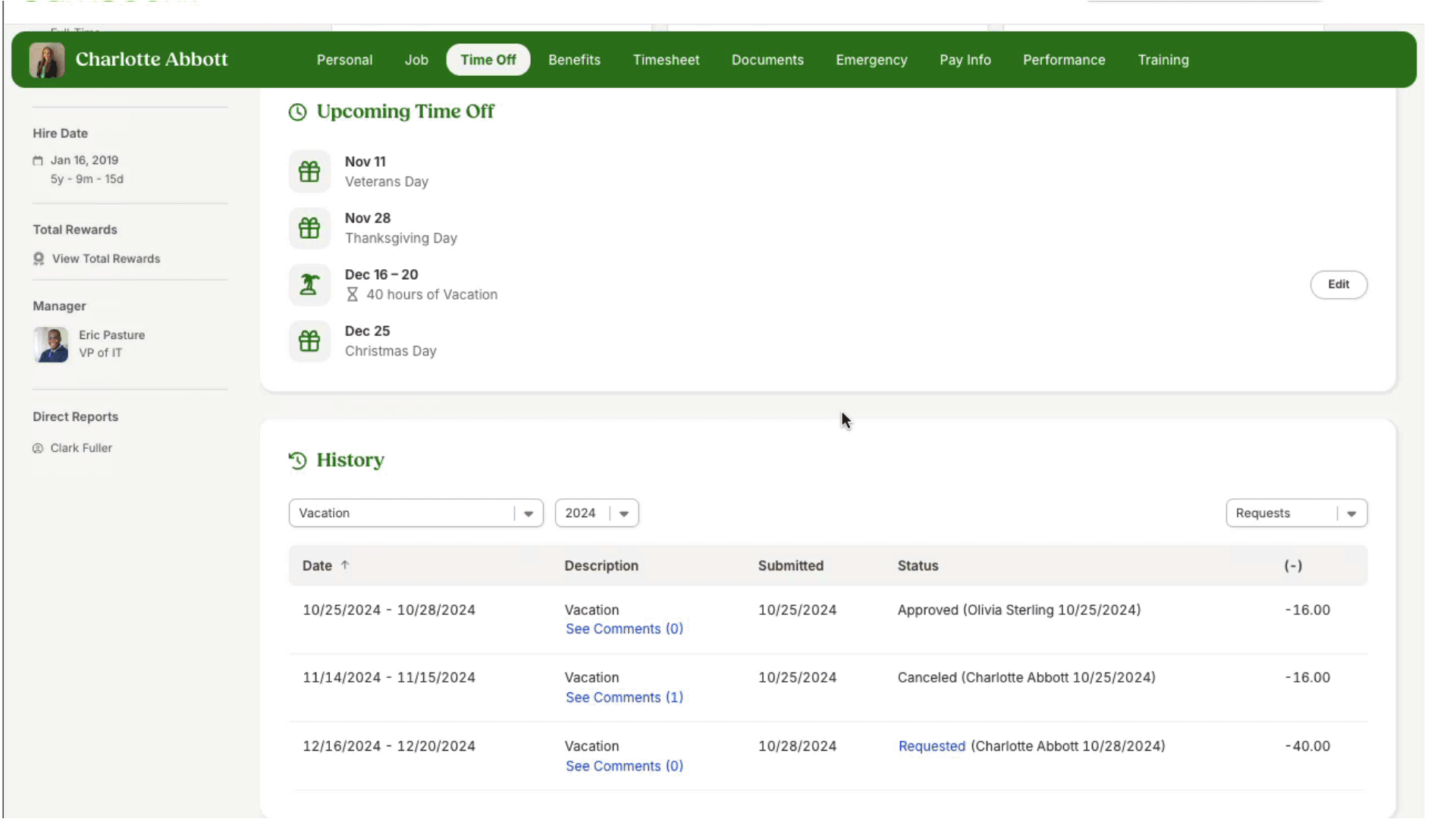Screen dimensions: 1456x819
Task: Click the hourglass icon by 40 hours
Action: point(352,294)
